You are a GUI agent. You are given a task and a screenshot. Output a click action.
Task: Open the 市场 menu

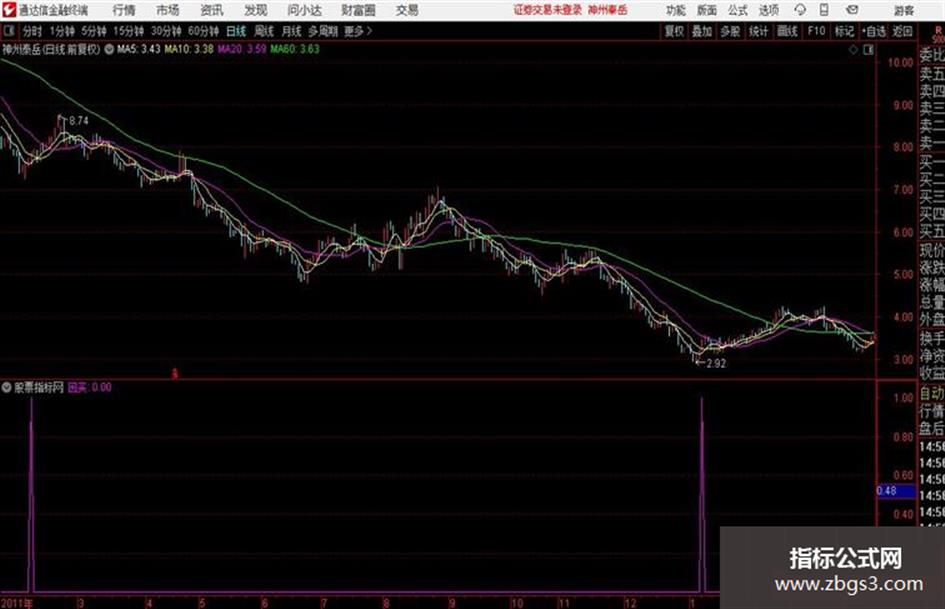(168, 10)
